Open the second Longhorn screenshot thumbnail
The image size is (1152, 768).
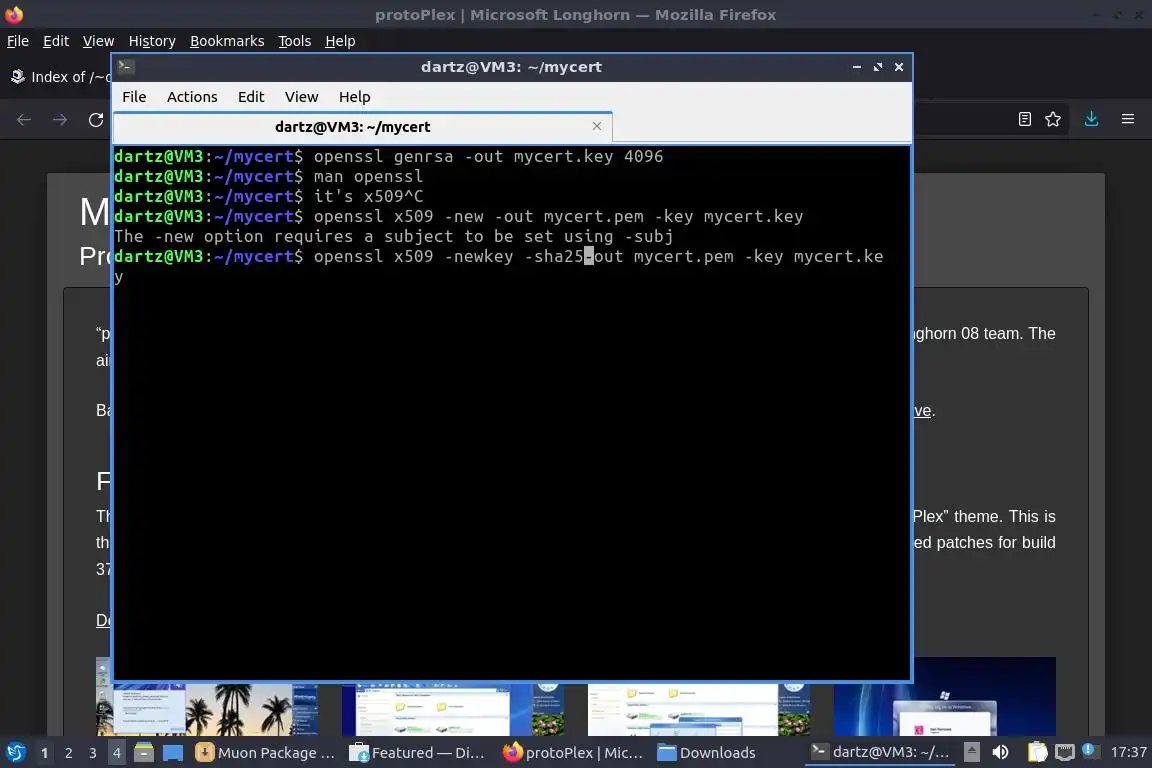point(453,709)
